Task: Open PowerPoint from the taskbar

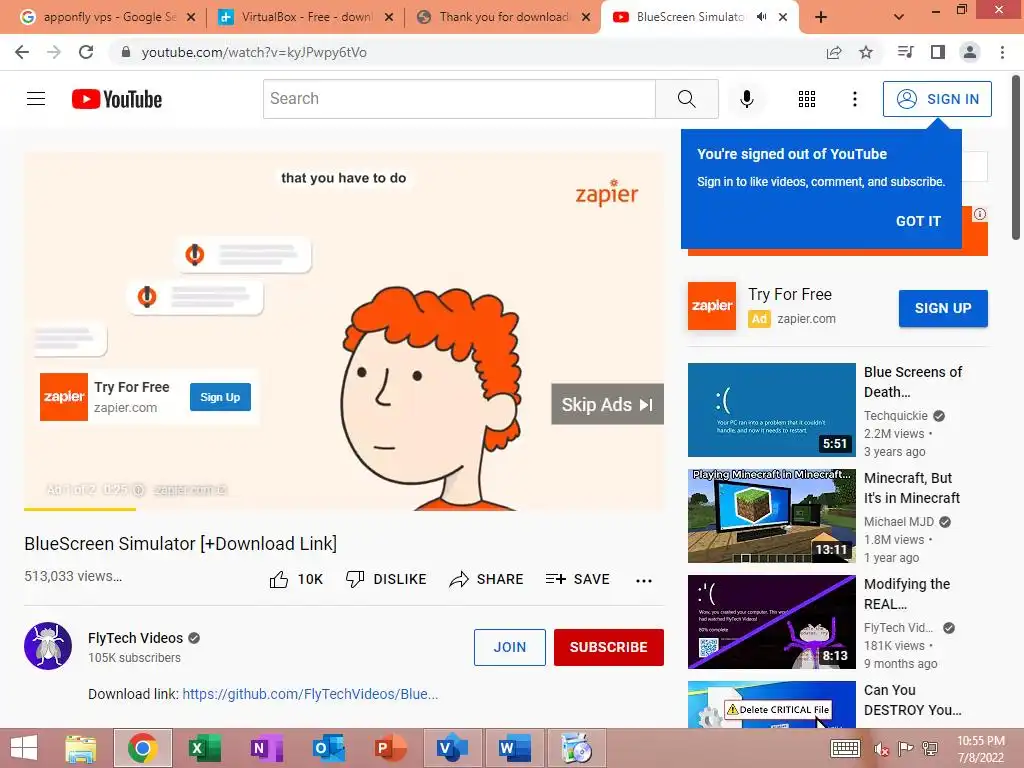Action: coord(391,748)
